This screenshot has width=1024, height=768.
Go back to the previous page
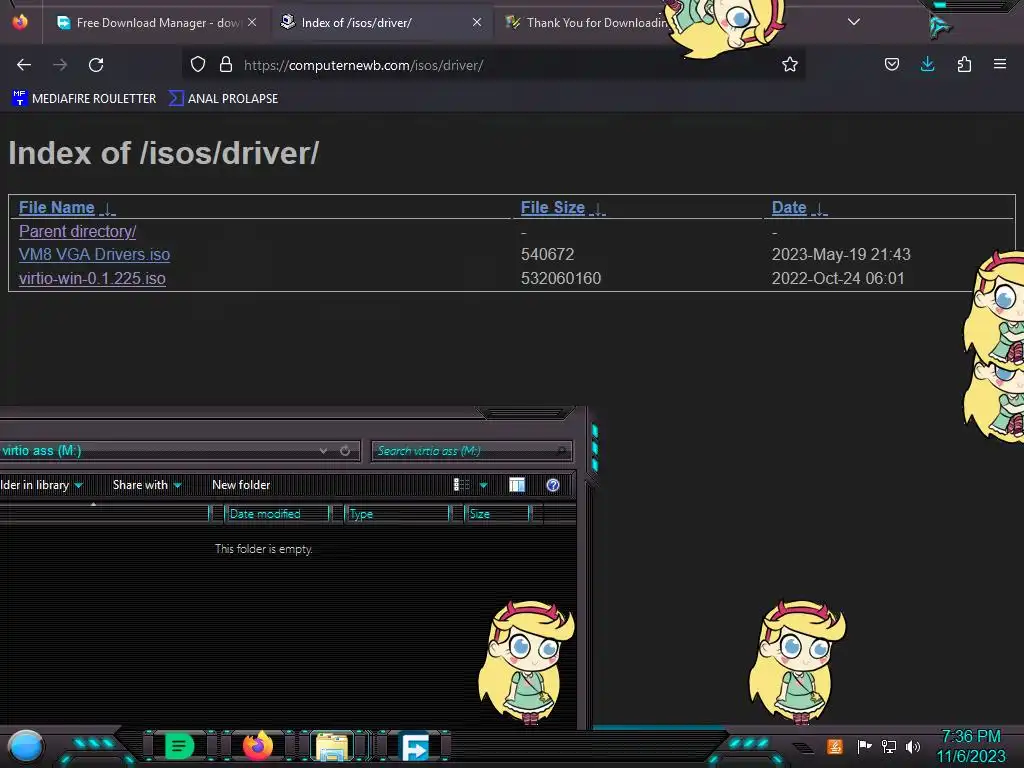tap(24, 65)
